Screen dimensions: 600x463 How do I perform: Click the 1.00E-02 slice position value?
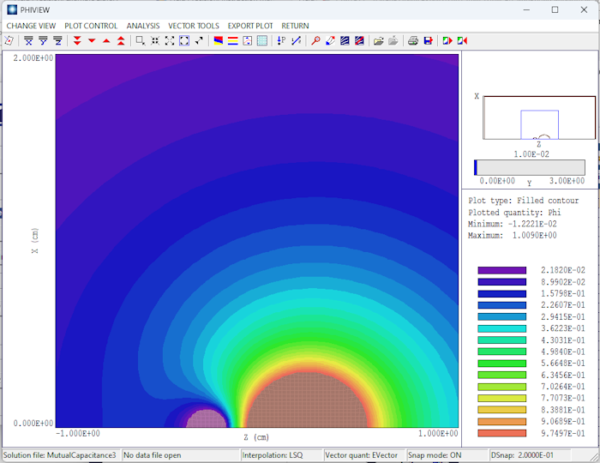click(x=532, y=154)
